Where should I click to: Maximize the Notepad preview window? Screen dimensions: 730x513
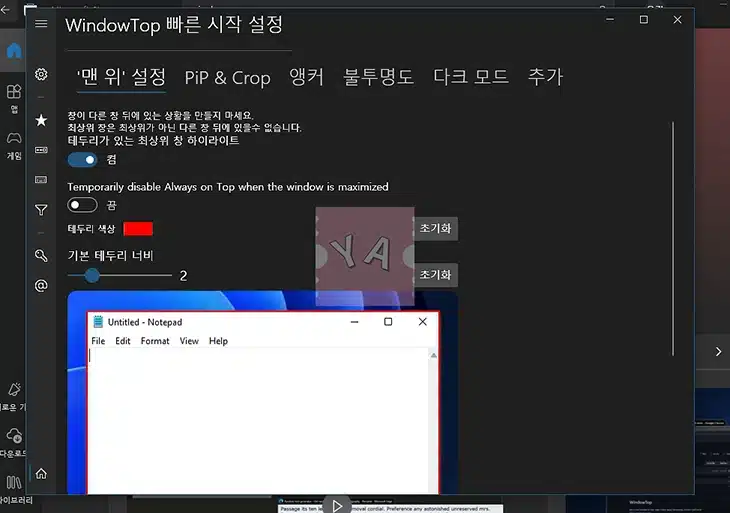click(x=388, y=322)
